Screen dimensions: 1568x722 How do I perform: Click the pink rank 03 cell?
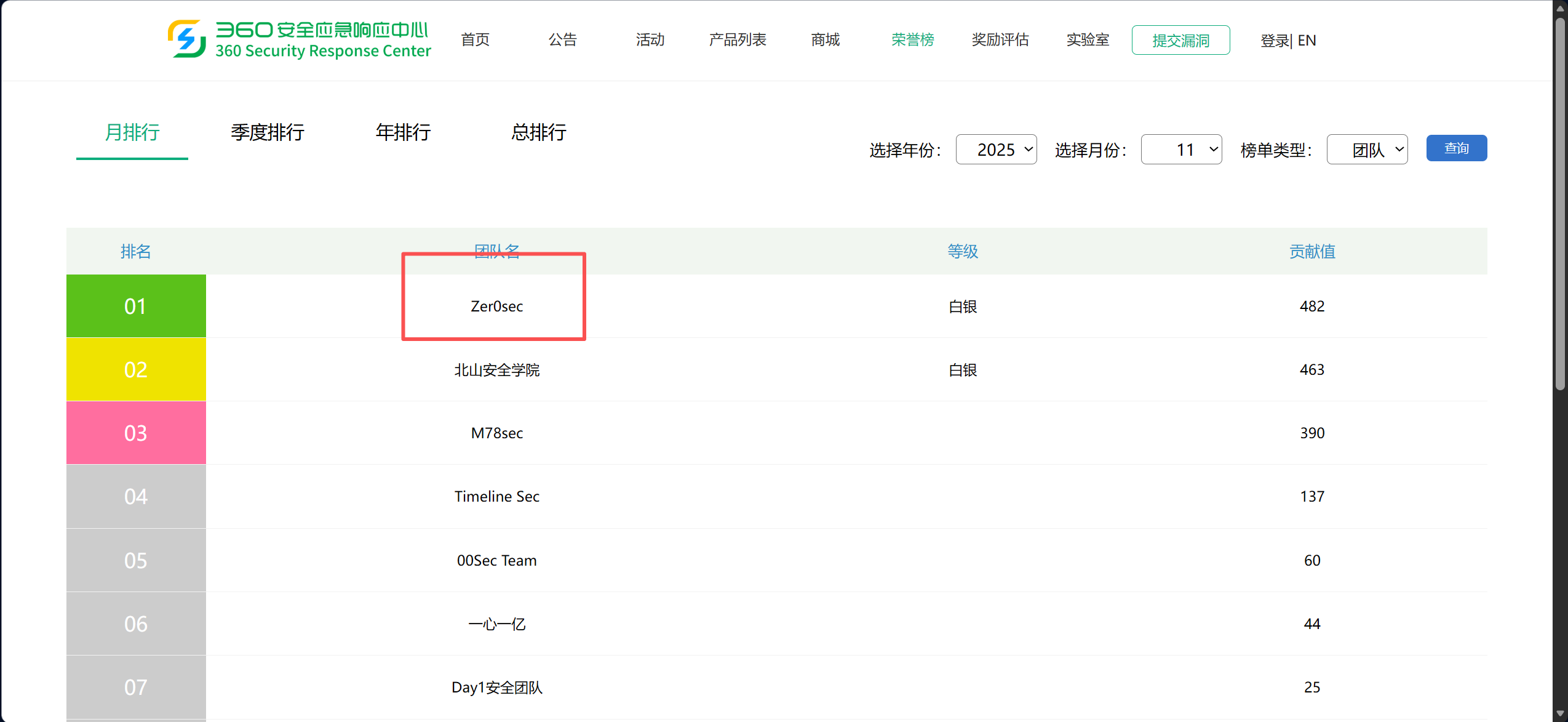136,433
